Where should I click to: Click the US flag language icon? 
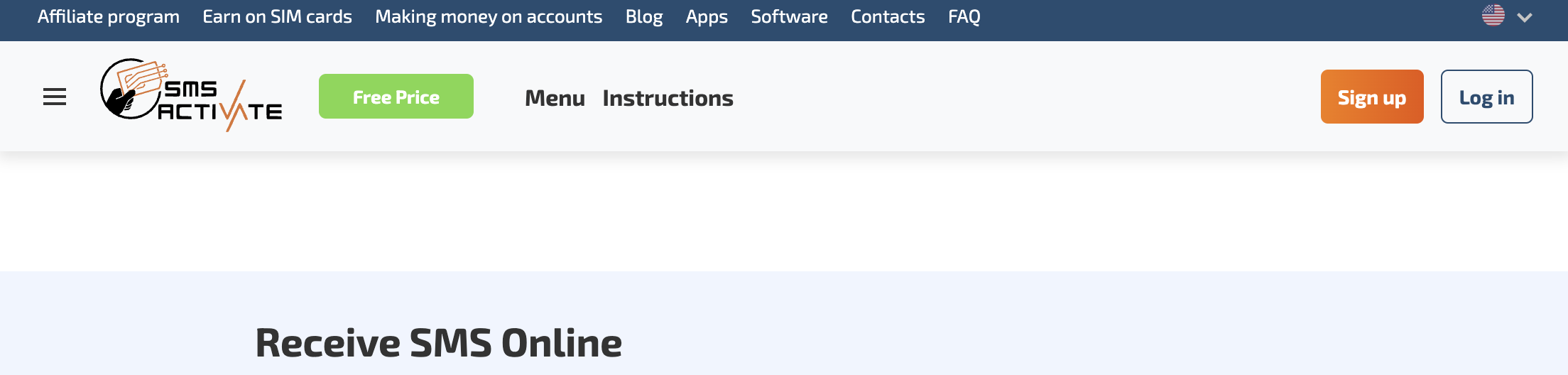click(x=1493, y=16)
